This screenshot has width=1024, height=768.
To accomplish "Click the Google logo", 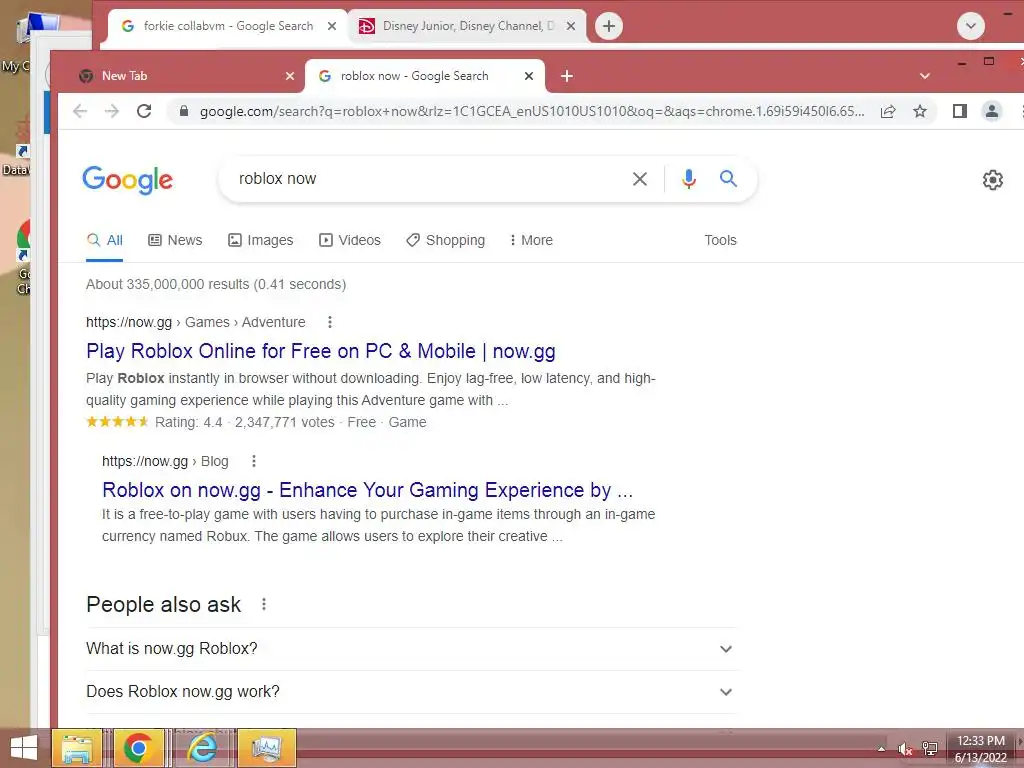I will 128,180.
